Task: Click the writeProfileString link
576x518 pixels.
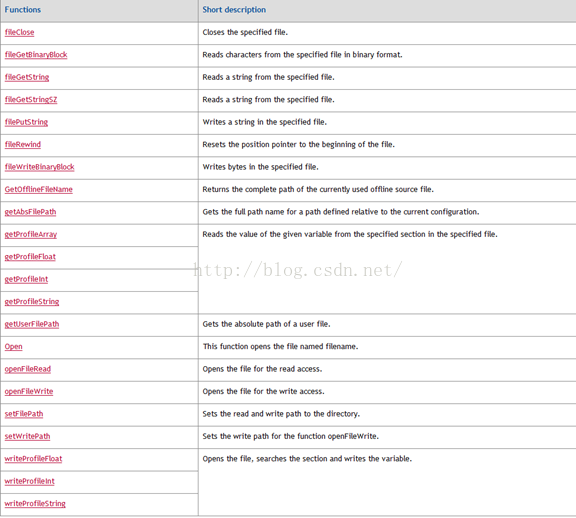Action: 35,503
